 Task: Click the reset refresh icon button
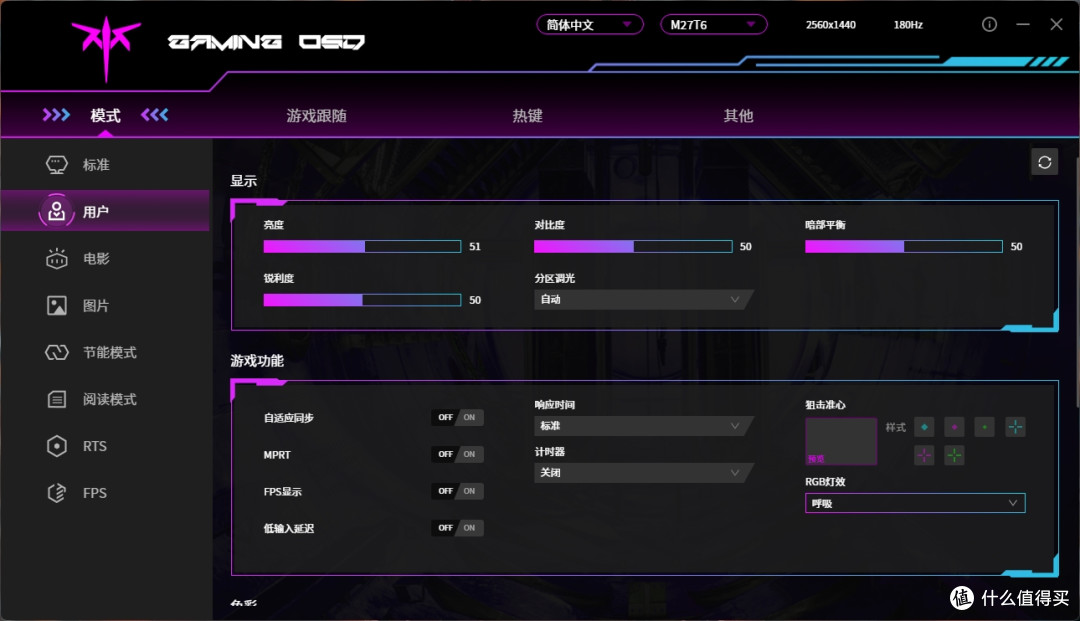point(1044,162)
